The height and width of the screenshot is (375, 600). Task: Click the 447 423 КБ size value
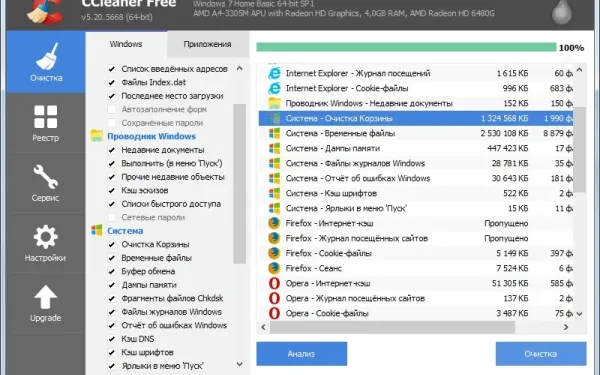[507, 148]
